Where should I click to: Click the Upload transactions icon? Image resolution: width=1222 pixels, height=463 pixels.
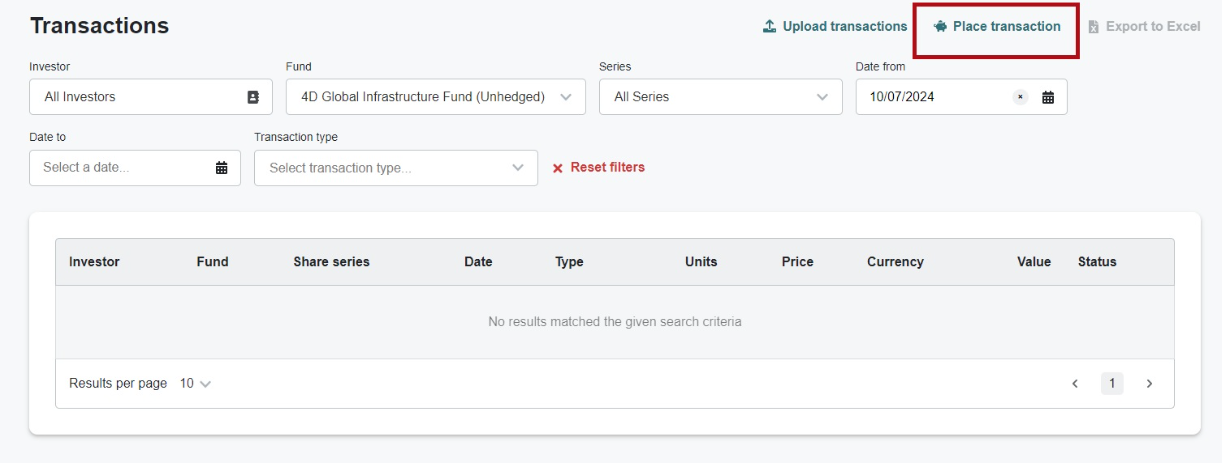[769, 27]
